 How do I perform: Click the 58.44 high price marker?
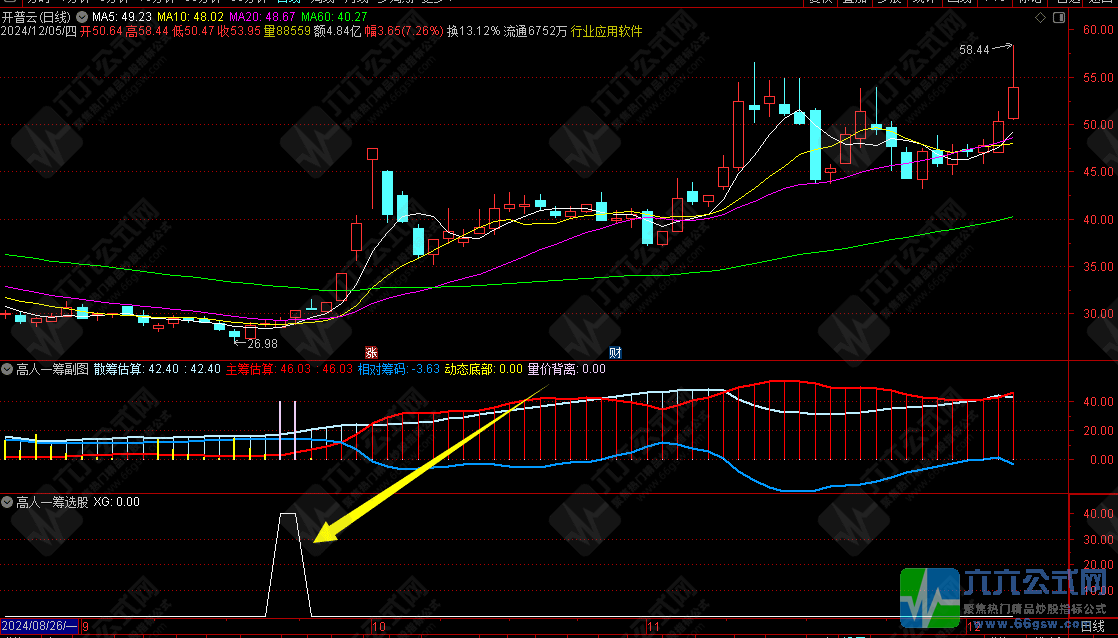(x=974, y=49)
